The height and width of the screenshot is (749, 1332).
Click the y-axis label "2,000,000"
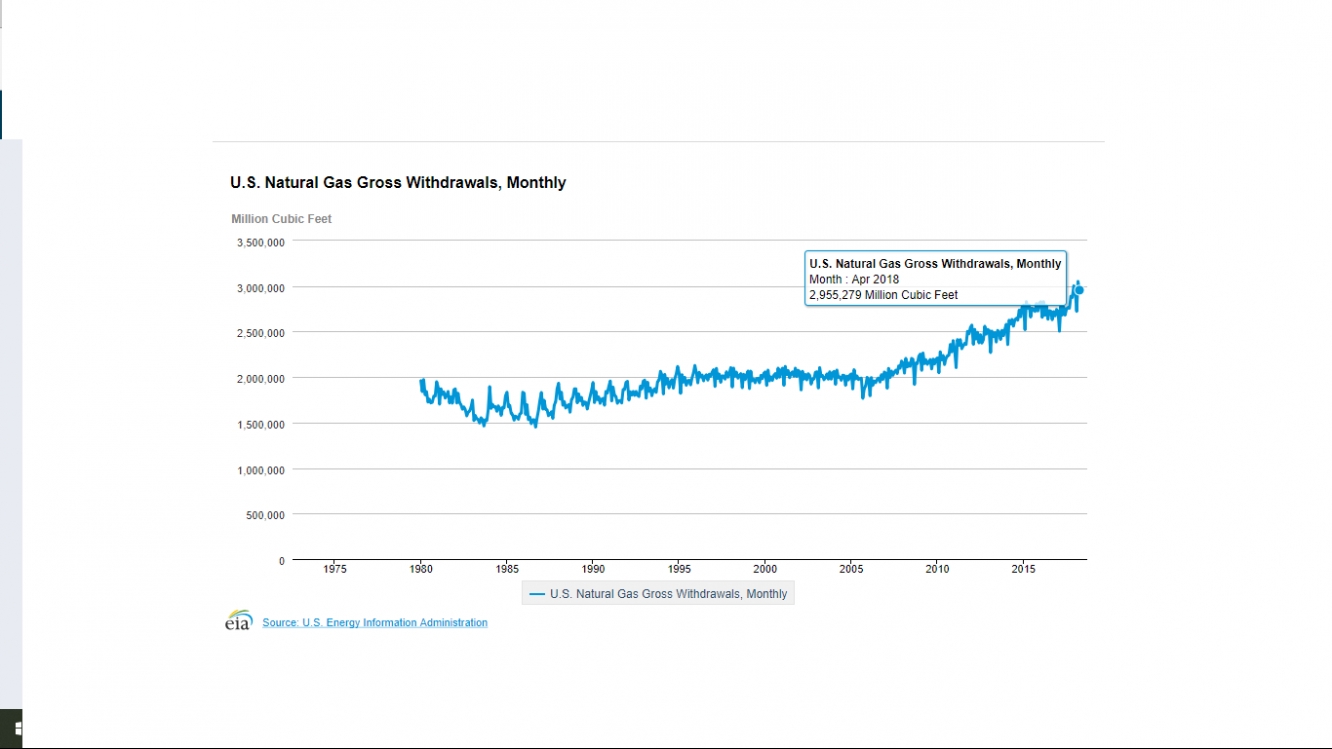pyautogui.click(x=261, y=379)
